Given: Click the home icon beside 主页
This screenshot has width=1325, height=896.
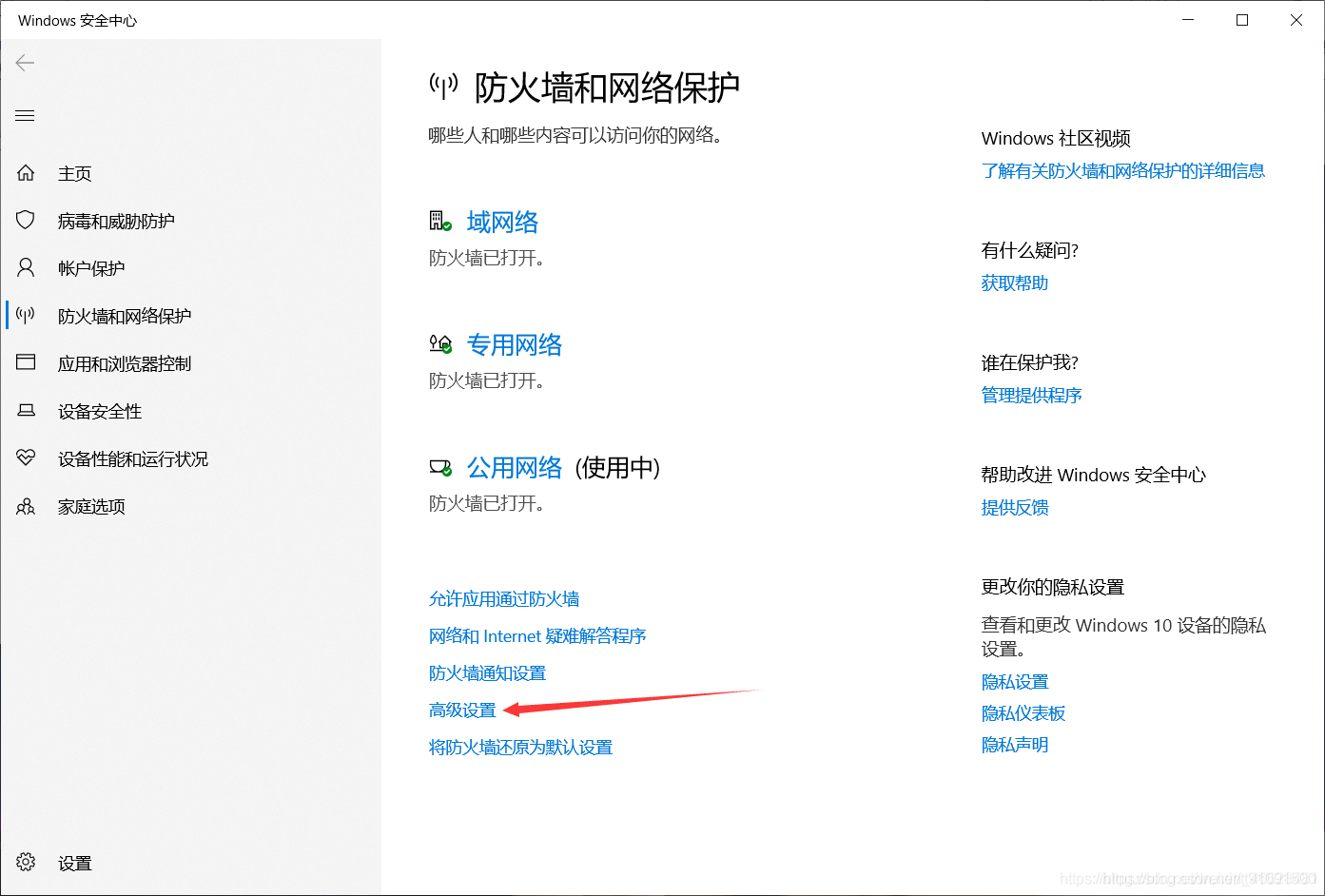Looking at the screenshot, I should tap(26, 173).
